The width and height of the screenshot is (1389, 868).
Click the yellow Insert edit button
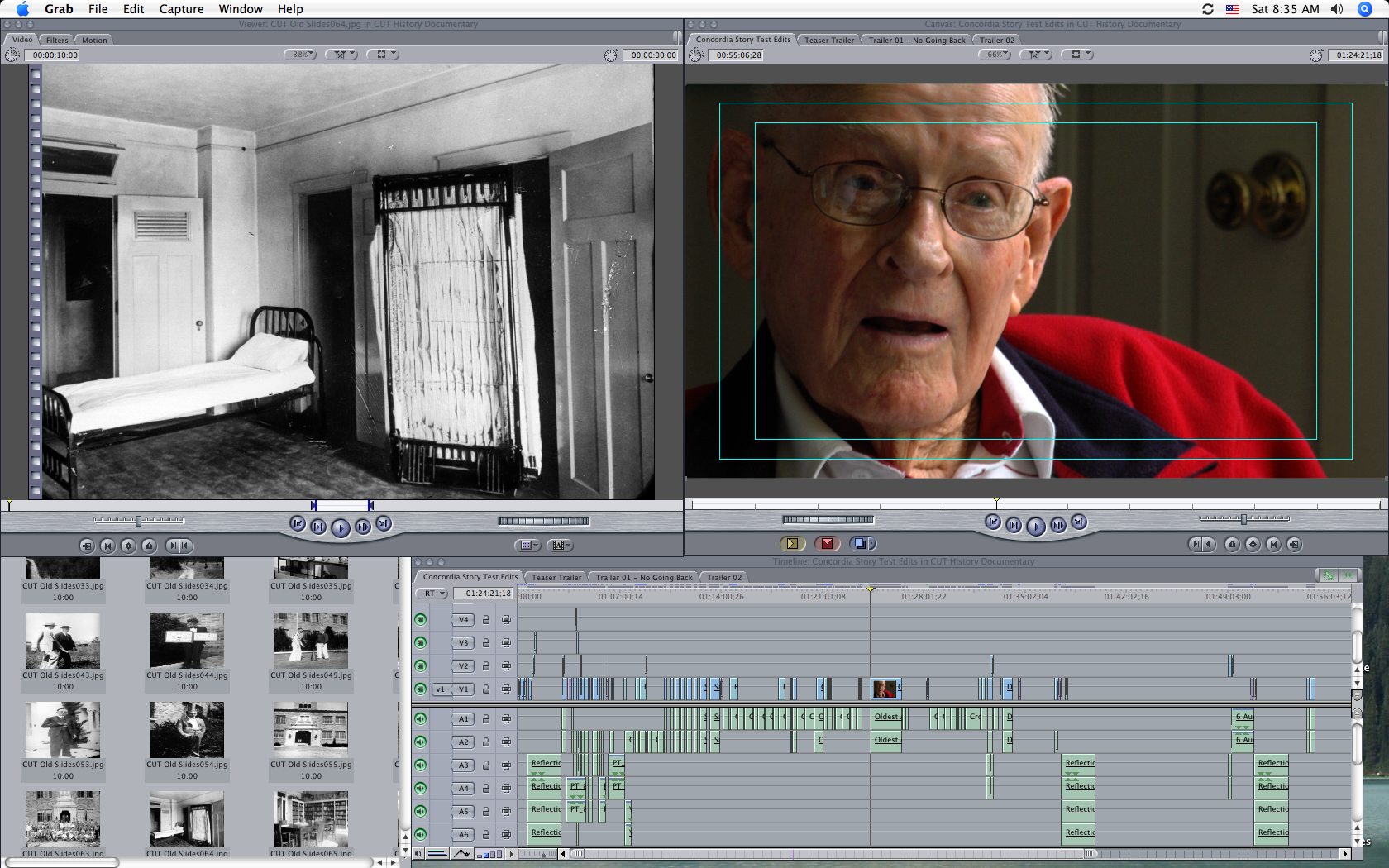coord(792,543)
